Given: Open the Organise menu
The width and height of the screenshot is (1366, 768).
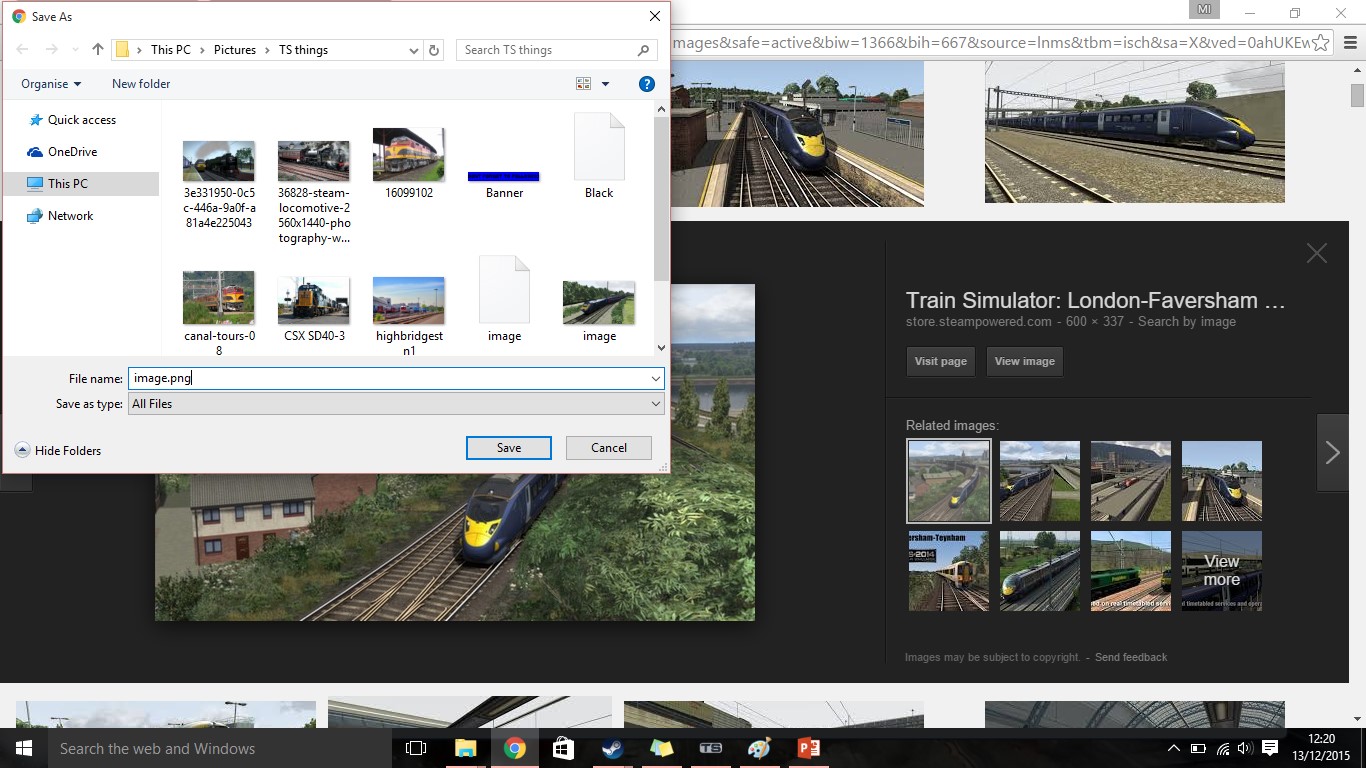Looking at the screenshot, I should 51,84.
